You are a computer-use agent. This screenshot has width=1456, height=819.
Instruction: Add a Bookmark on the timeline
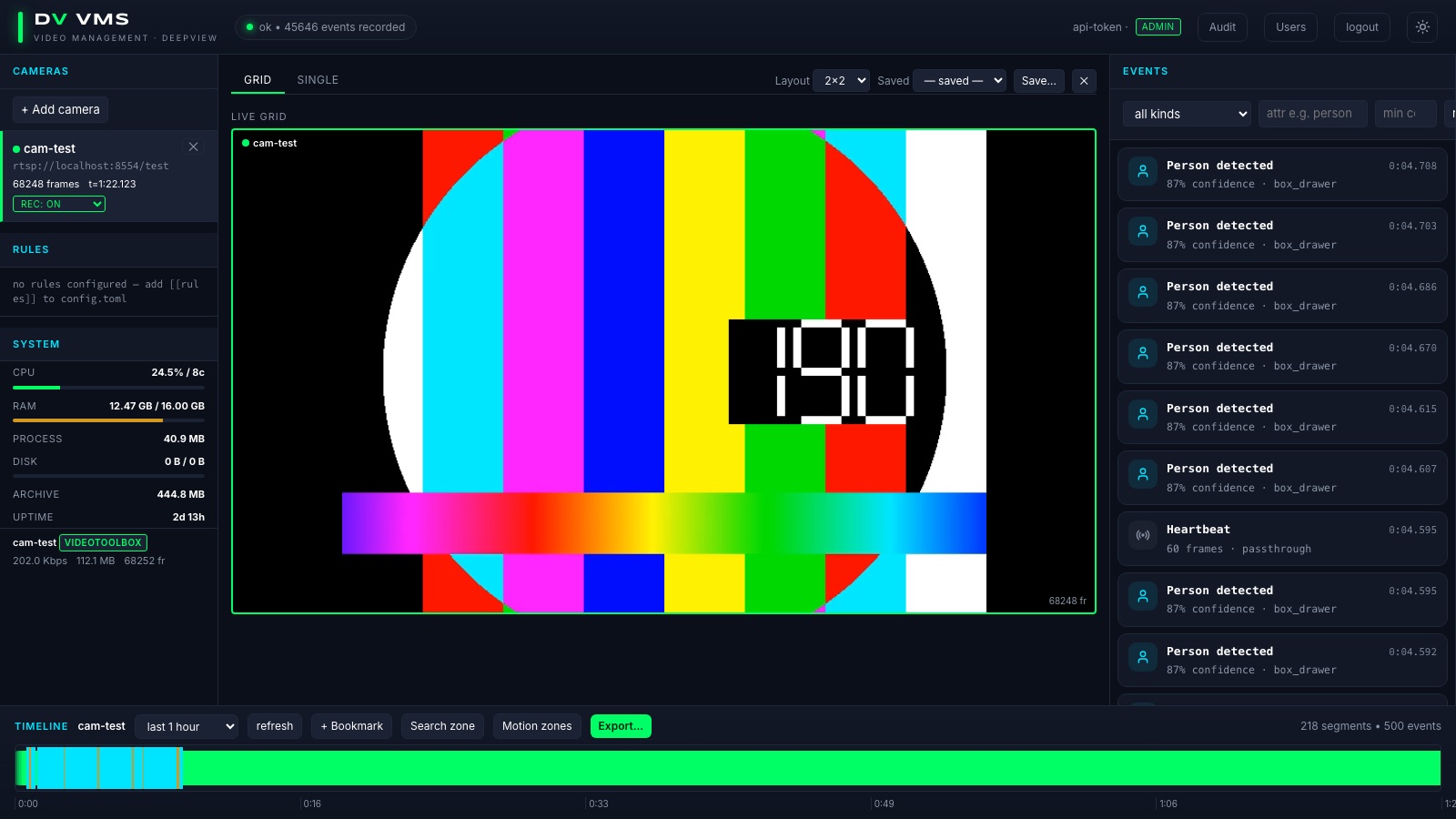(x=351, y=726)
